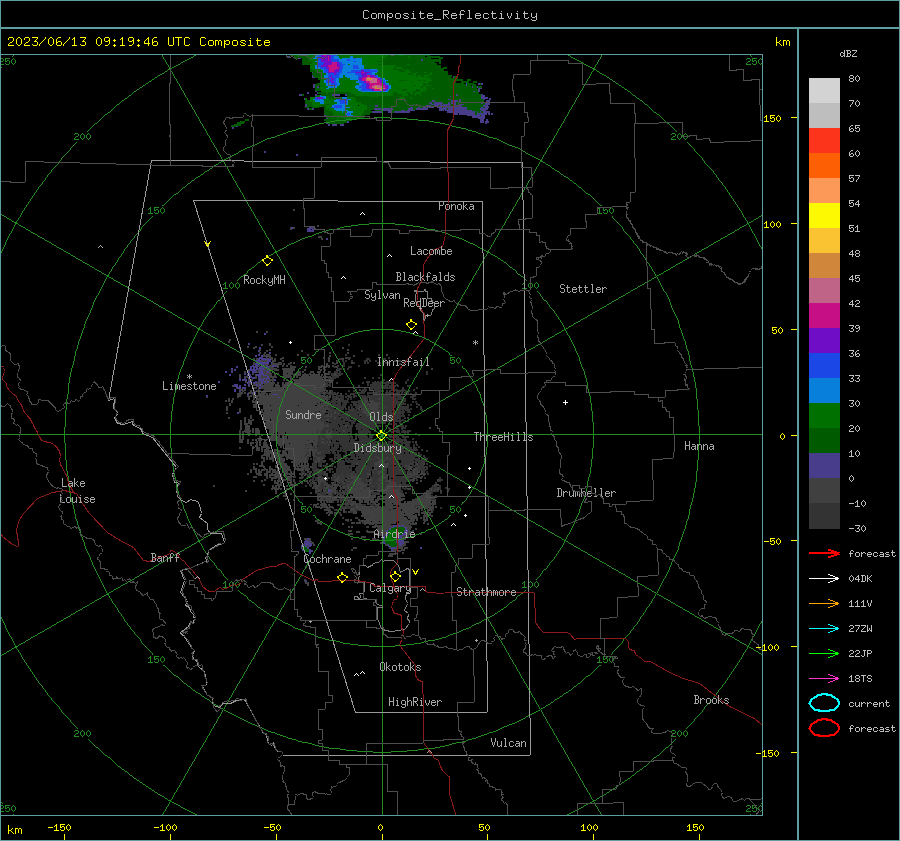
Task: Click the yellow diamond marker below RedDeer
Action: [411, 325]
